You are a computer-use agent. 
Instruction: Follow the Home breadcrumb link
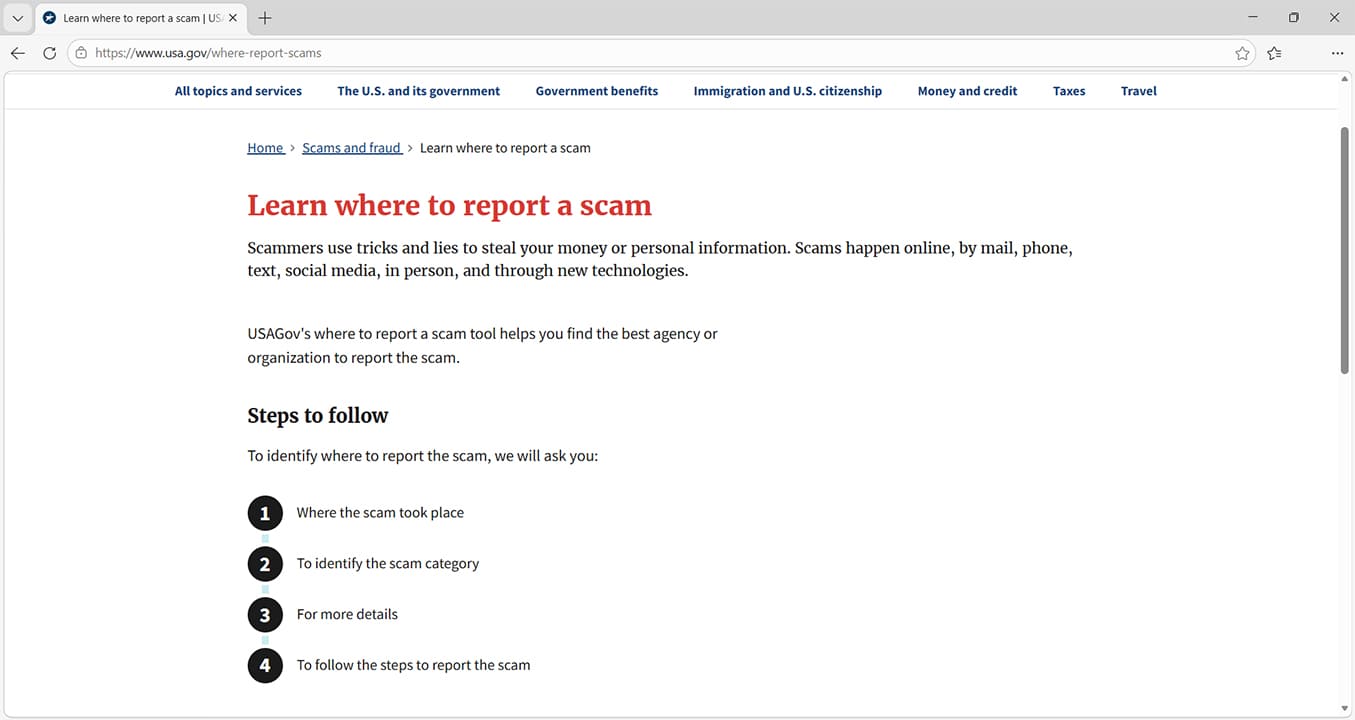(x=265, y=148)
